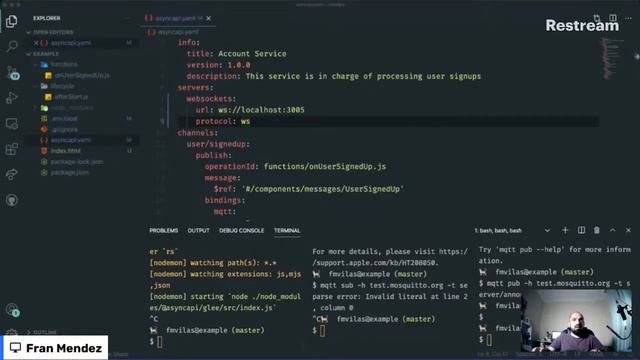Open the terminal selector '1: bash, bash, bash'

pyautogui.click(x=512, y=231)
